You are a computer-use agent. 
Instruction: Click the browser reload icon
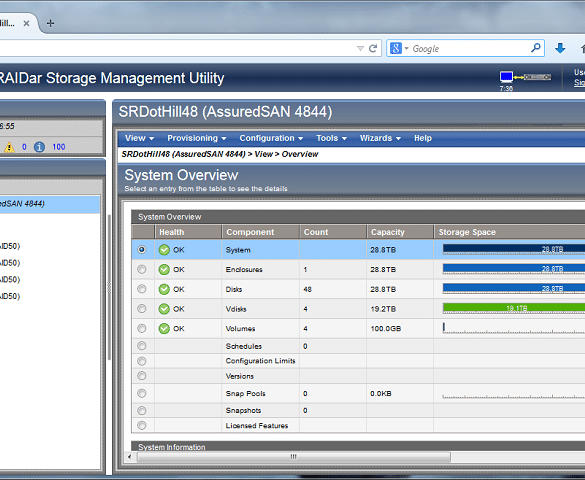click(373, 48)
